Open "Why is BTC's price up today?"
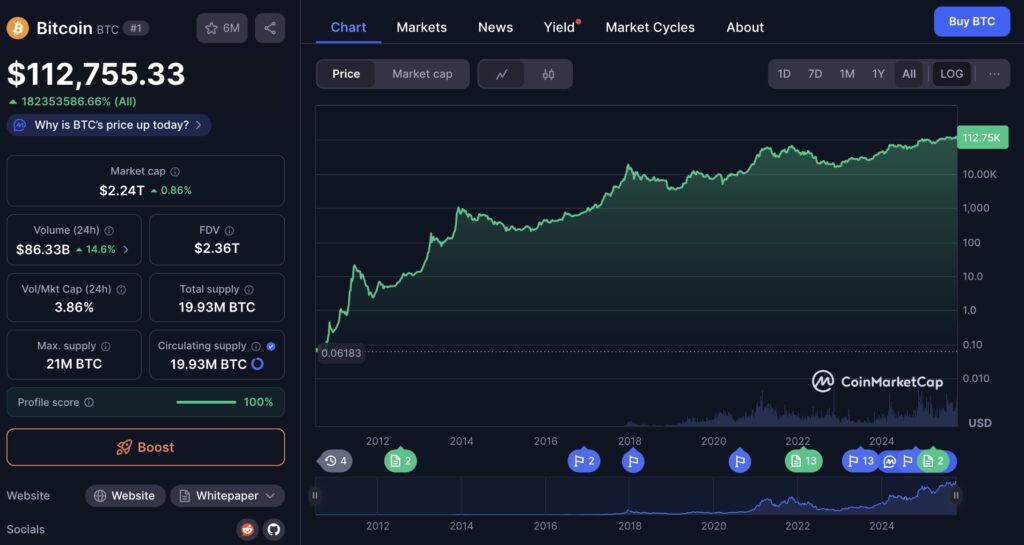The width and height of the screenshot is (1024, 545). 109,125
